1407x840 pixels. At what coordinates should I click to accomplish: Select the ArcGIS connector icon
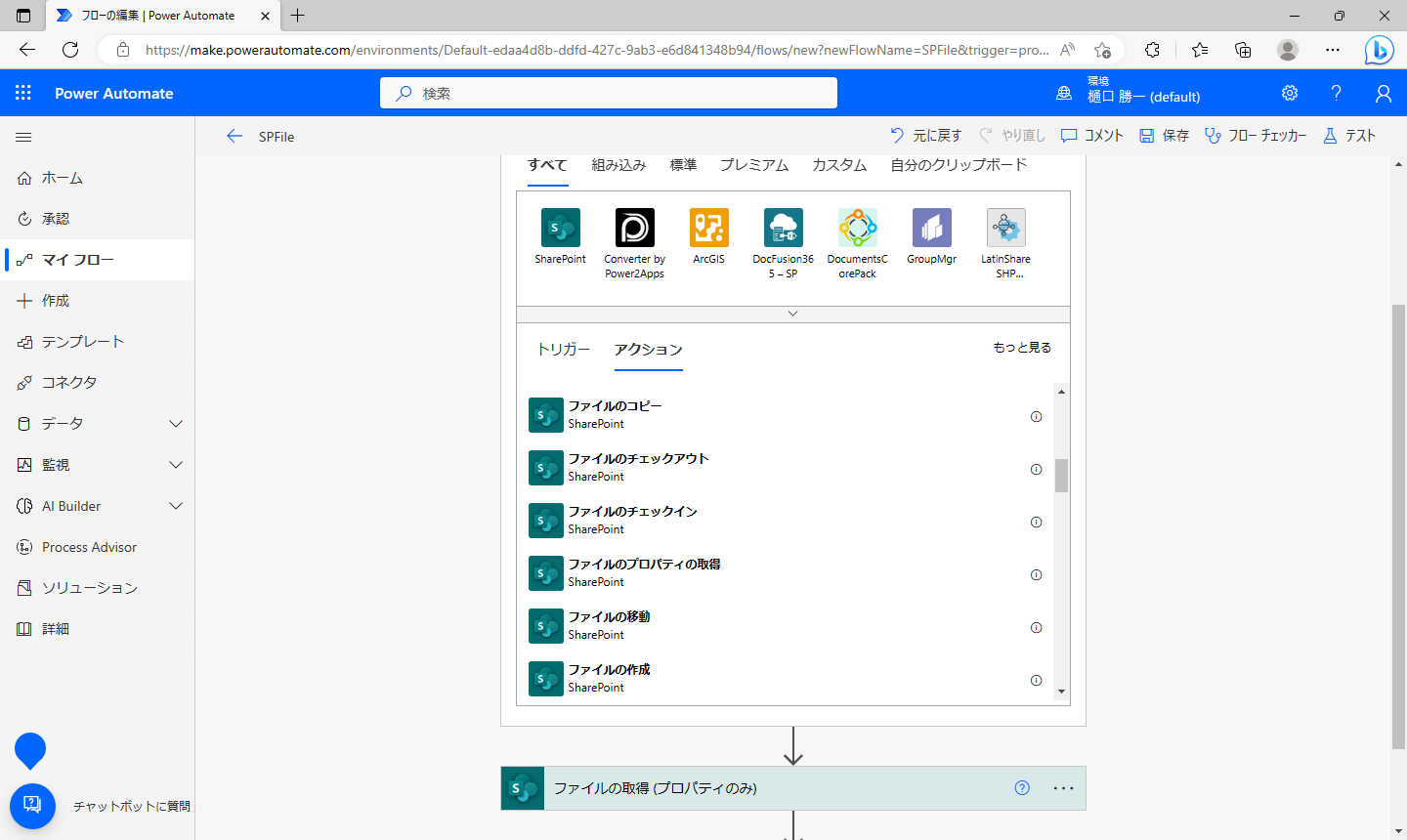click(709, 228)
